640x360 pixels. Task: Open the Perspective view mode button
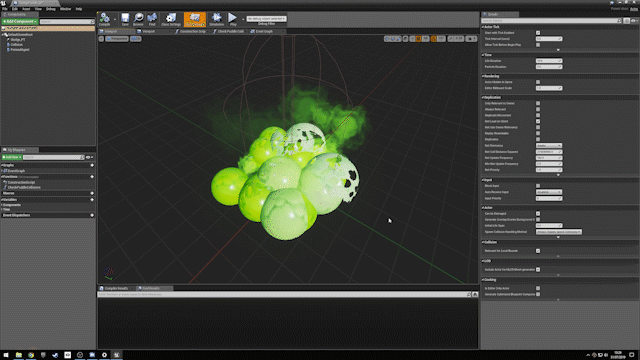click(117, 39)
